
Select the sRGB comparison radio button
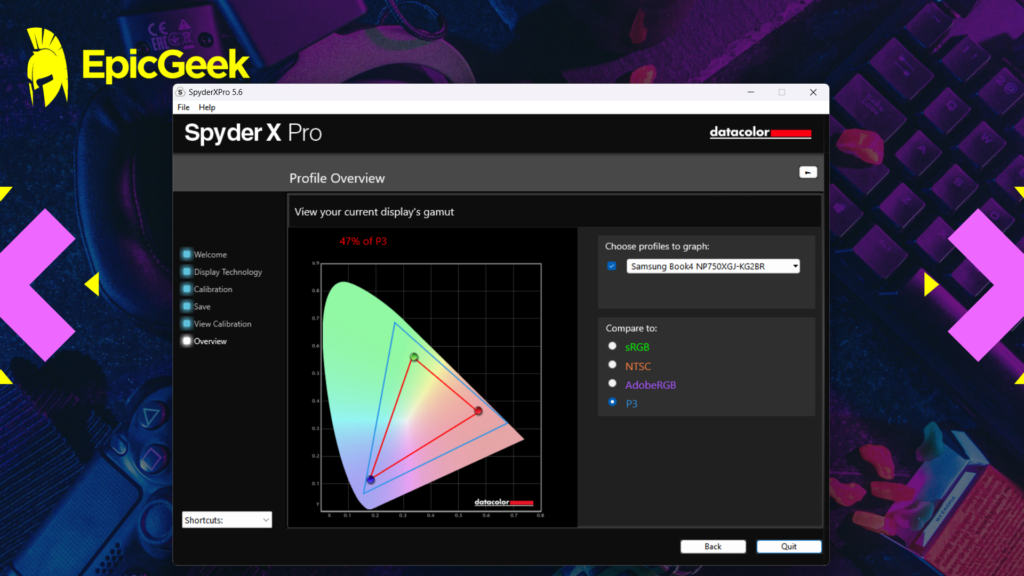tap(612, 346)
